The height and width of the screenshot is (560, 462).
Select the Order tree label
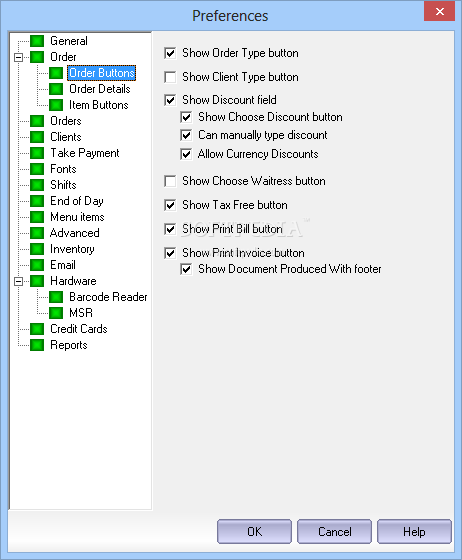click(x=63, y=57)
